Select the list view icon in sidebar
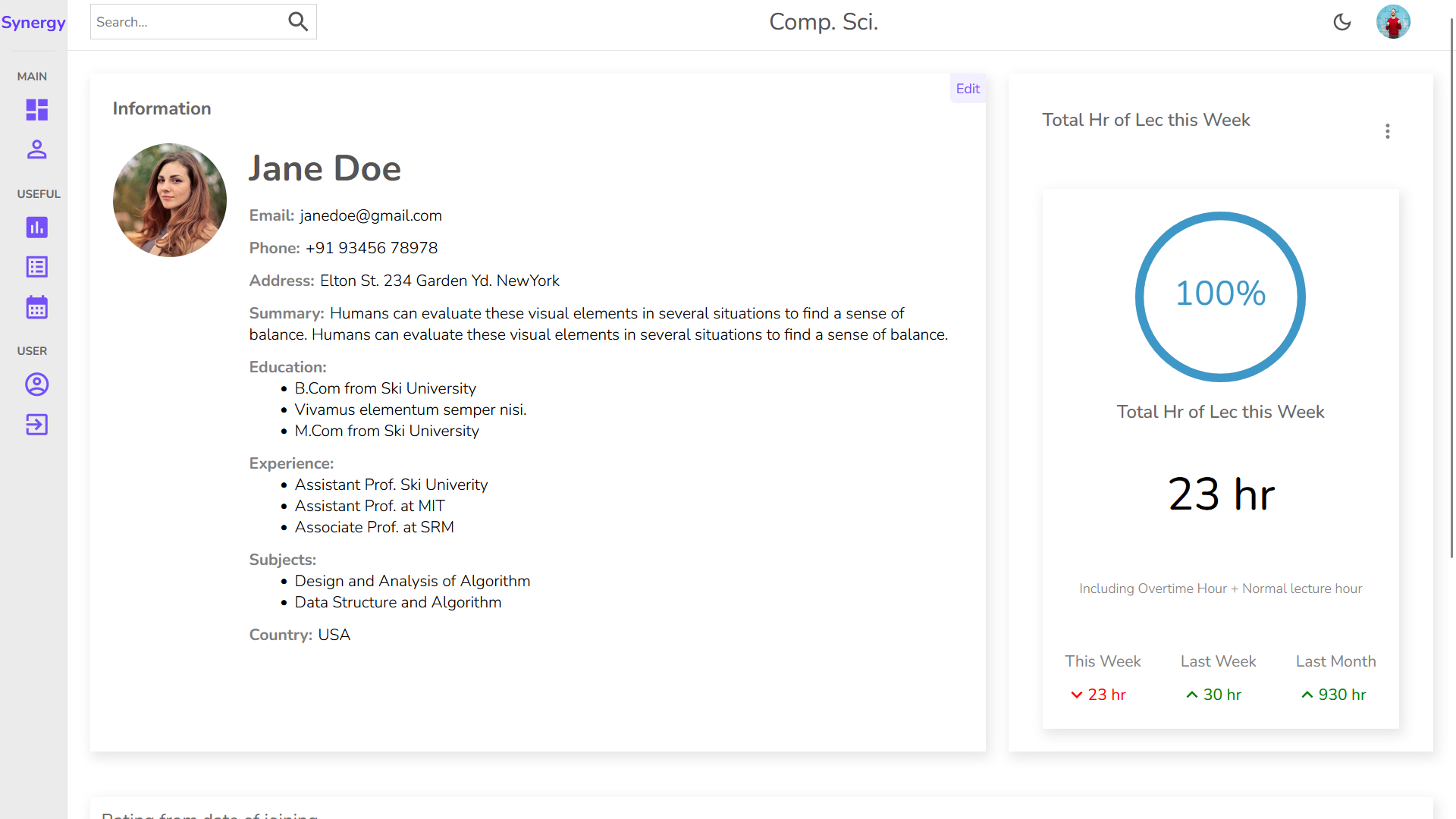This screenshot has width=1456, height=819. pos(36,267)
